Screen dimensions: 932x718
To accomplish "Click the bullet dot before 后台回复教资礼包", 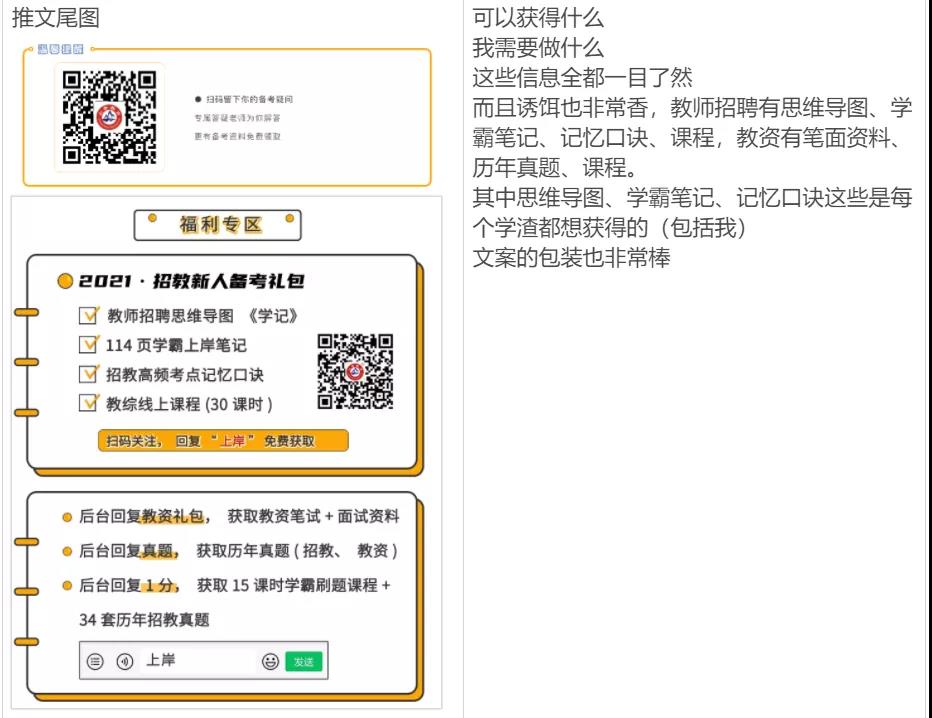I will coord(66,518).
